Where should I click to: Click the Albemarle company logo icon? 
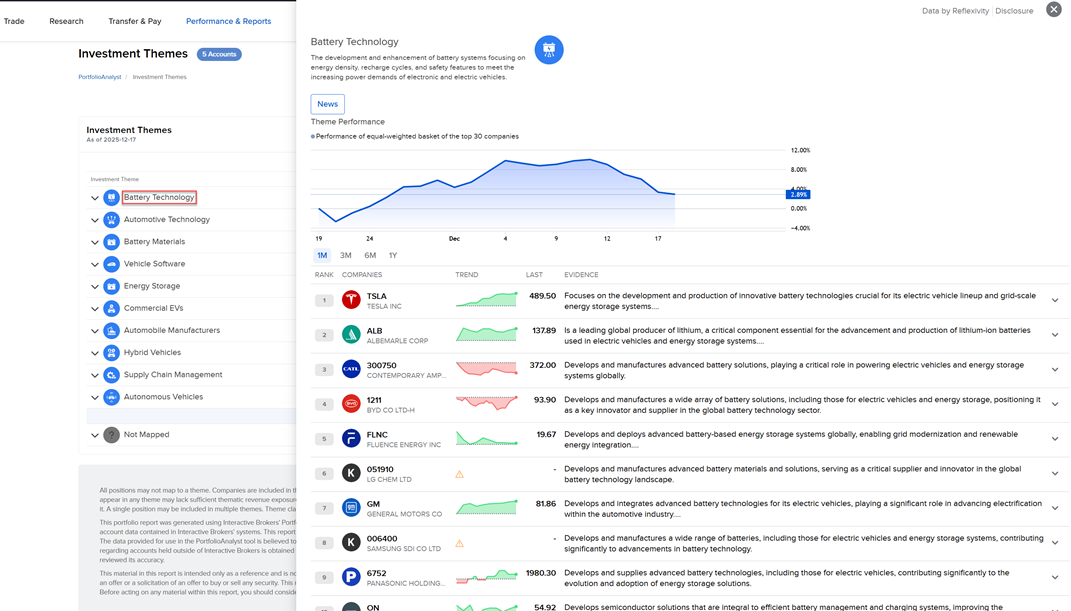351,335
